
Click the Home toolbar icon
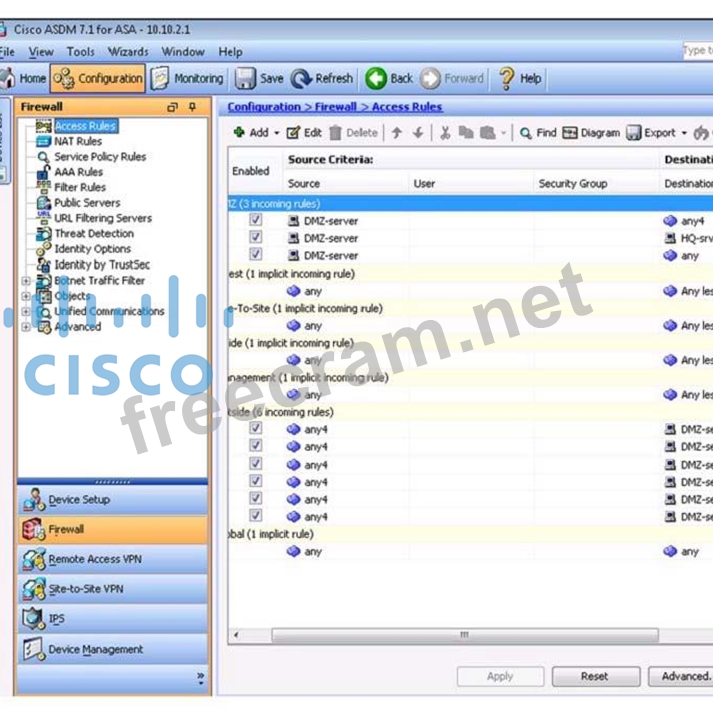8,79
